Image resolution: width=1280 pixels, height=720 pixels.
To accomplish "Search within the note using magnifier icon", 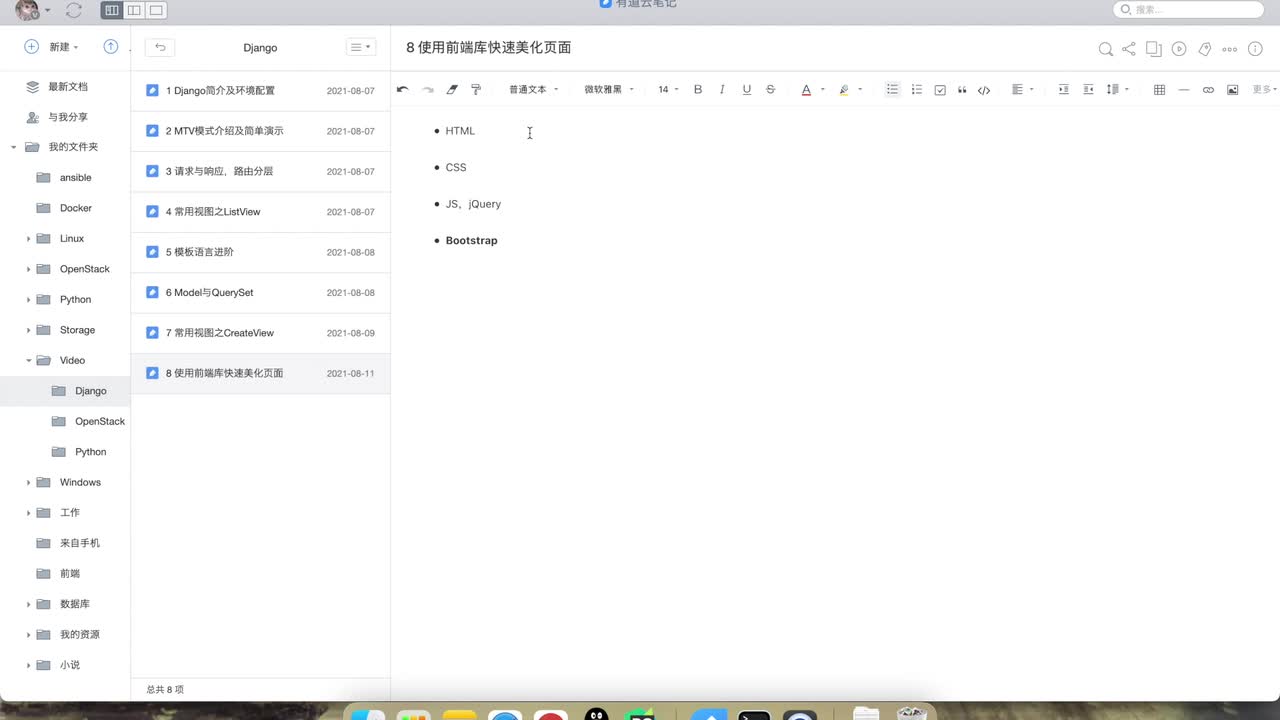I will (1105, 49).
